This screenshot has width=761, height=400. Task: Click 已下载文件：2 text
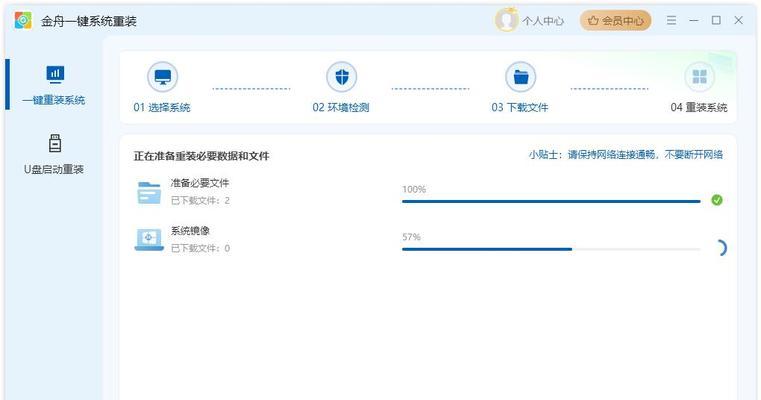click(x=200, y=200)
